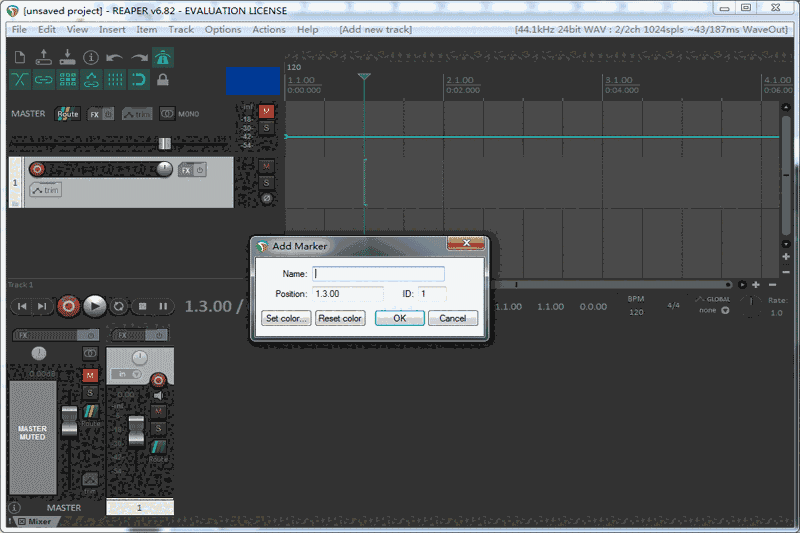Toggle Solo on track 1
This screenshot has height=533, width=800.
pos(266,183)
